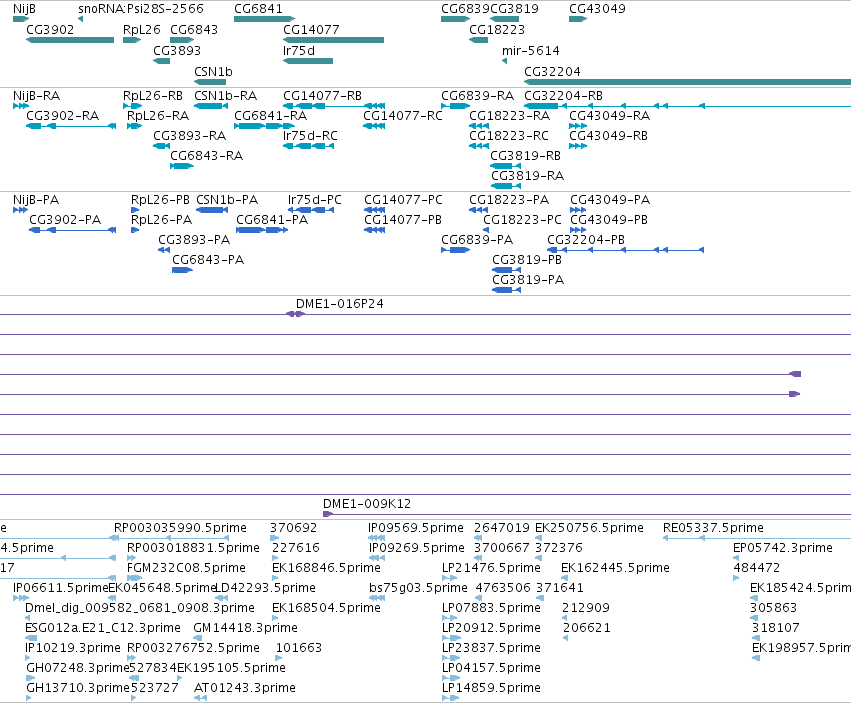Click the DME1-016P24 clone marker
851x703 pixels.
(x=295, y=314)
